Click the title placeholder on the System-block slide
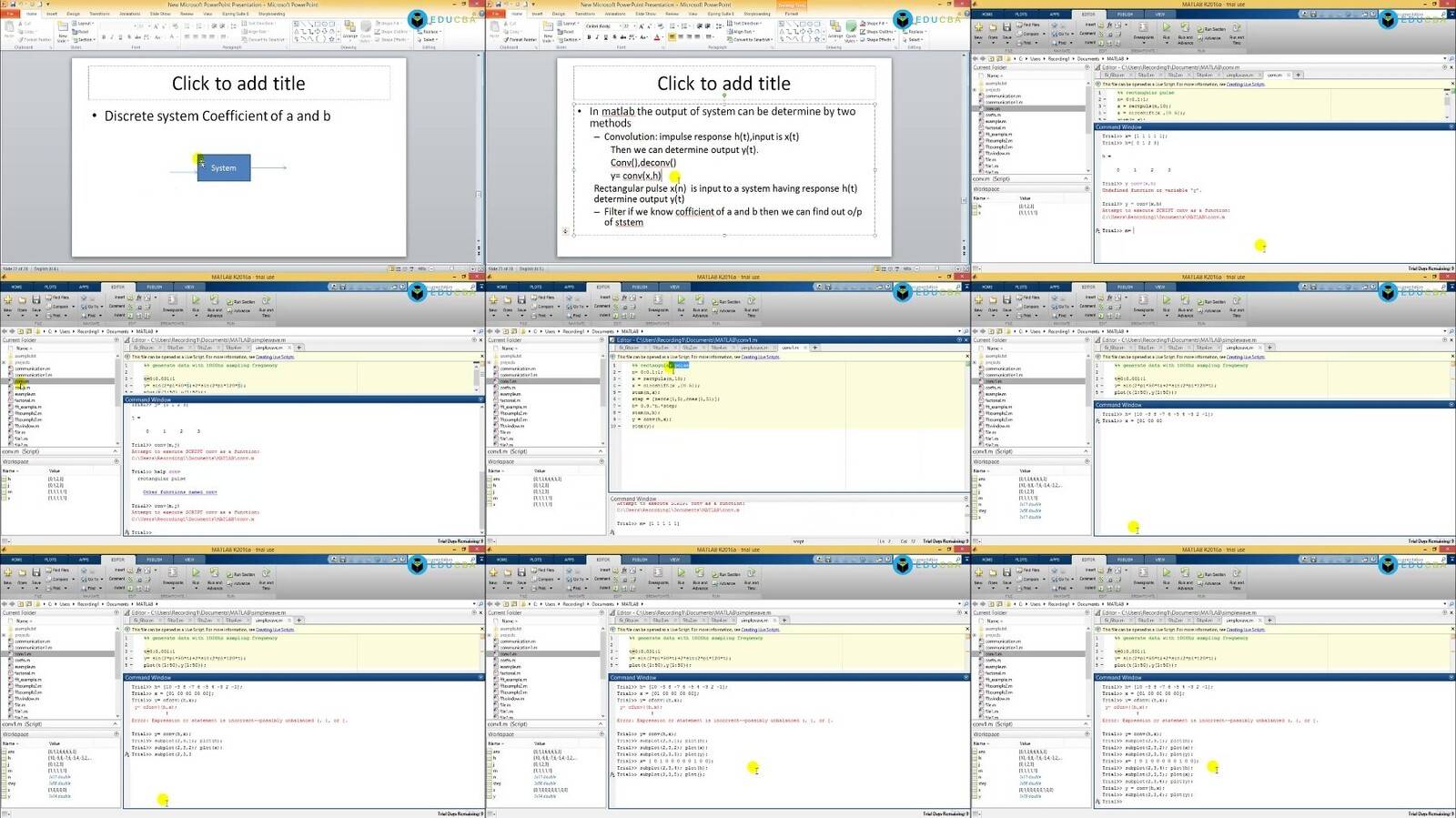The width and height of the screenshot is (1456, 818). [238, 83]
